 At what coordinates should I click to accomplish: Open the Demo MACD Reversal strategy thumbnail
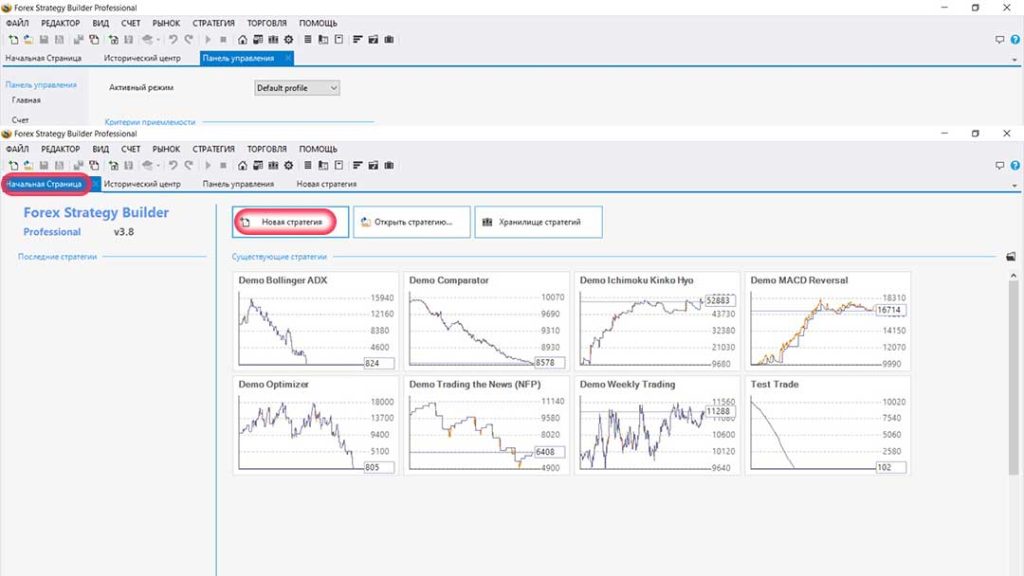(x=827, y=320)
